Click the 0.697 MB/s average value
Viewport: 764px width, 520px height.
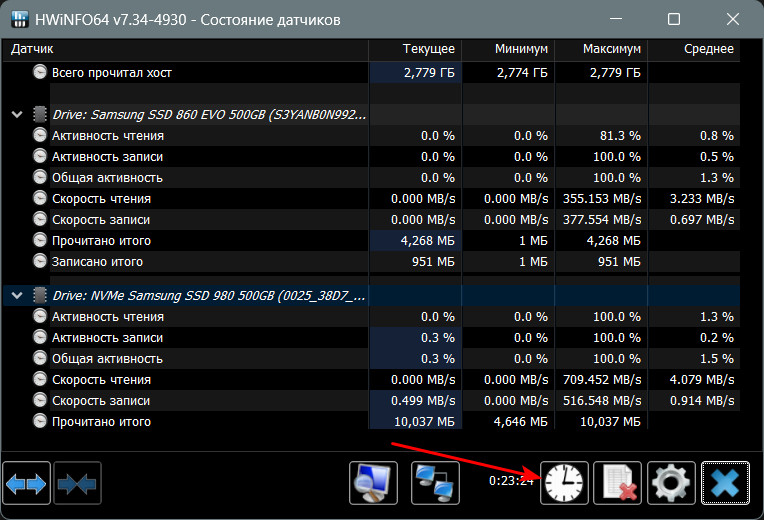(x=702, y=220)
